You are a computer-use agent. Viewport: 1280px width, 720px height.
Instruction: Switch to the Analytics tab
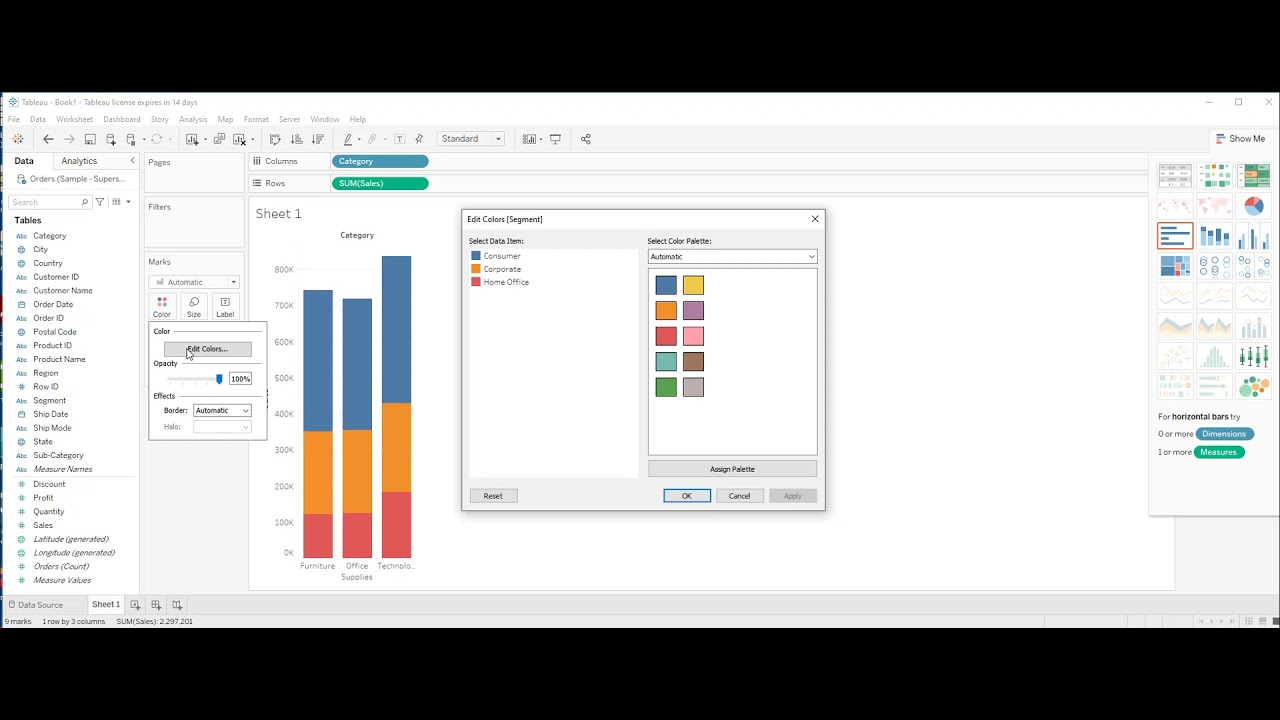[79, 161]
